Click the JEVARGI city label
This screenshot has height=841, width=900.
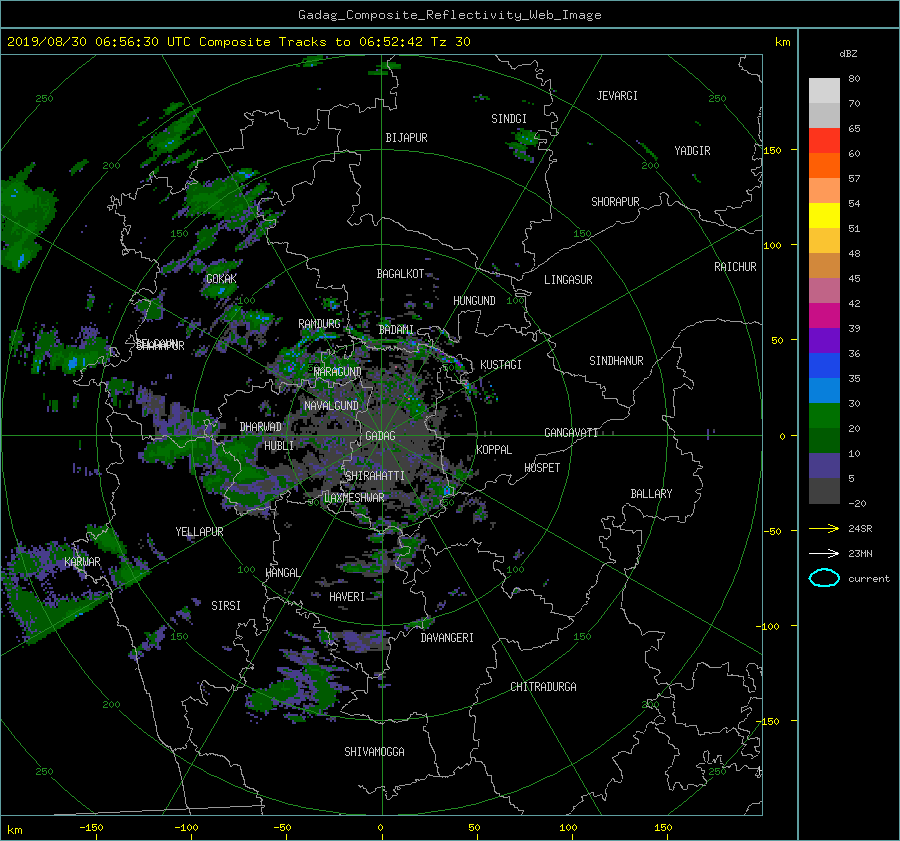pos(617,96)
